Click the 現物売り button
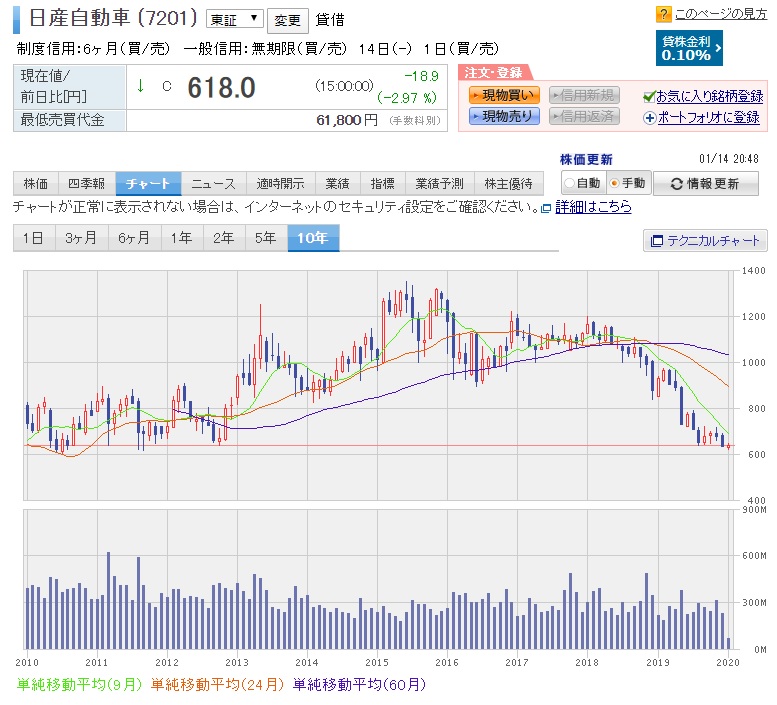This screenshot has width=777, height=705. click(x=504, y=116)
